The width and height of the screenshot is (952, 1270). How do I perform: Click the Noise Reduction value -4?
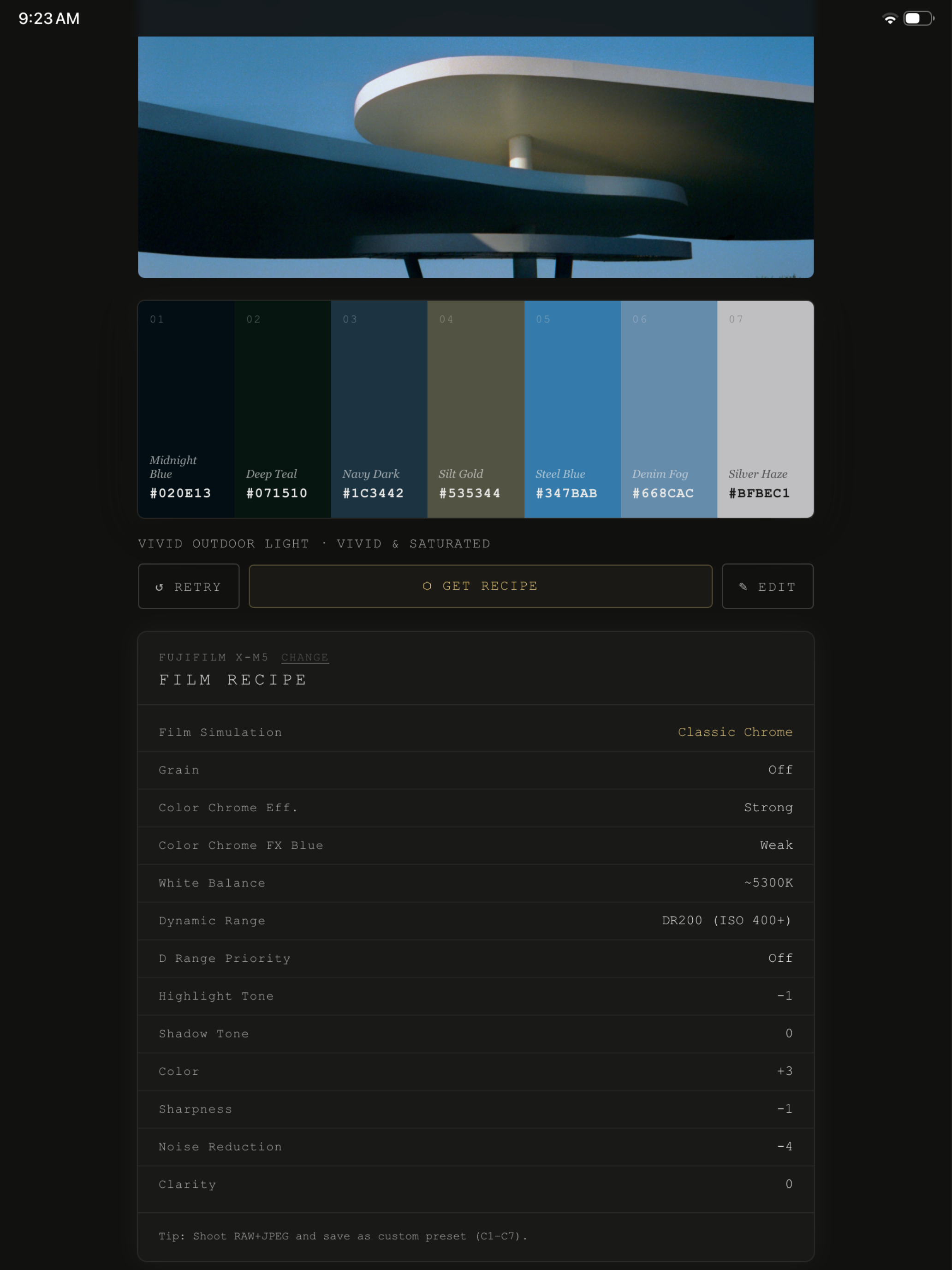785,1147
